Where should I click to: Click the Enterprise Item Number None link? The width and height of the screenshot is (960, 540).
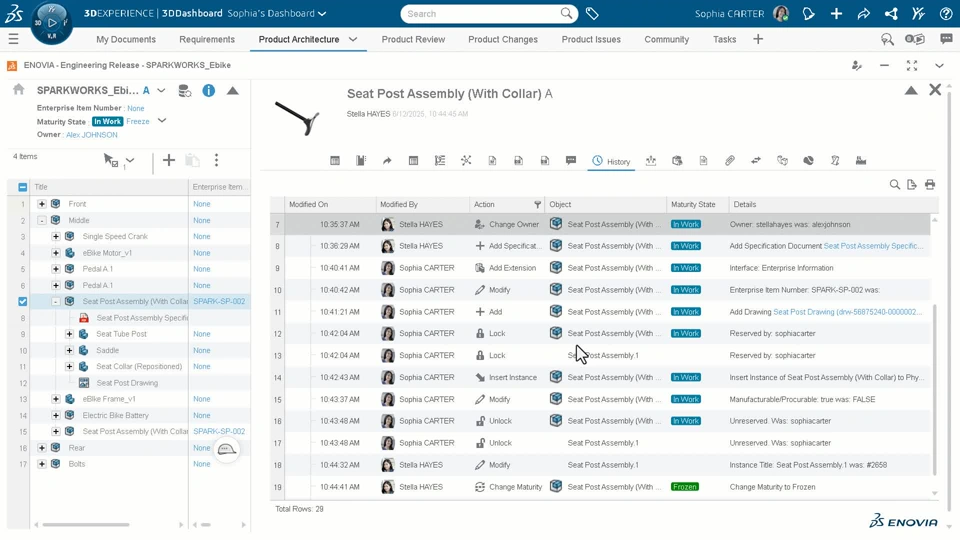136,108
